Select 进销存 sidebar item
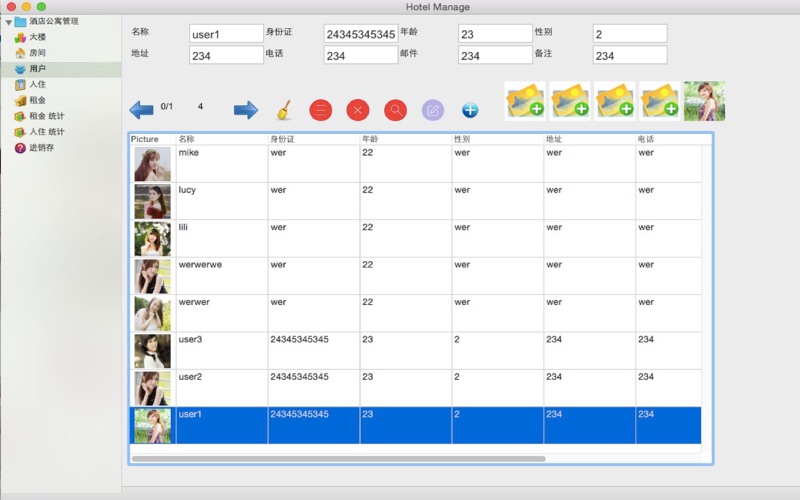 tap(40, 148)
